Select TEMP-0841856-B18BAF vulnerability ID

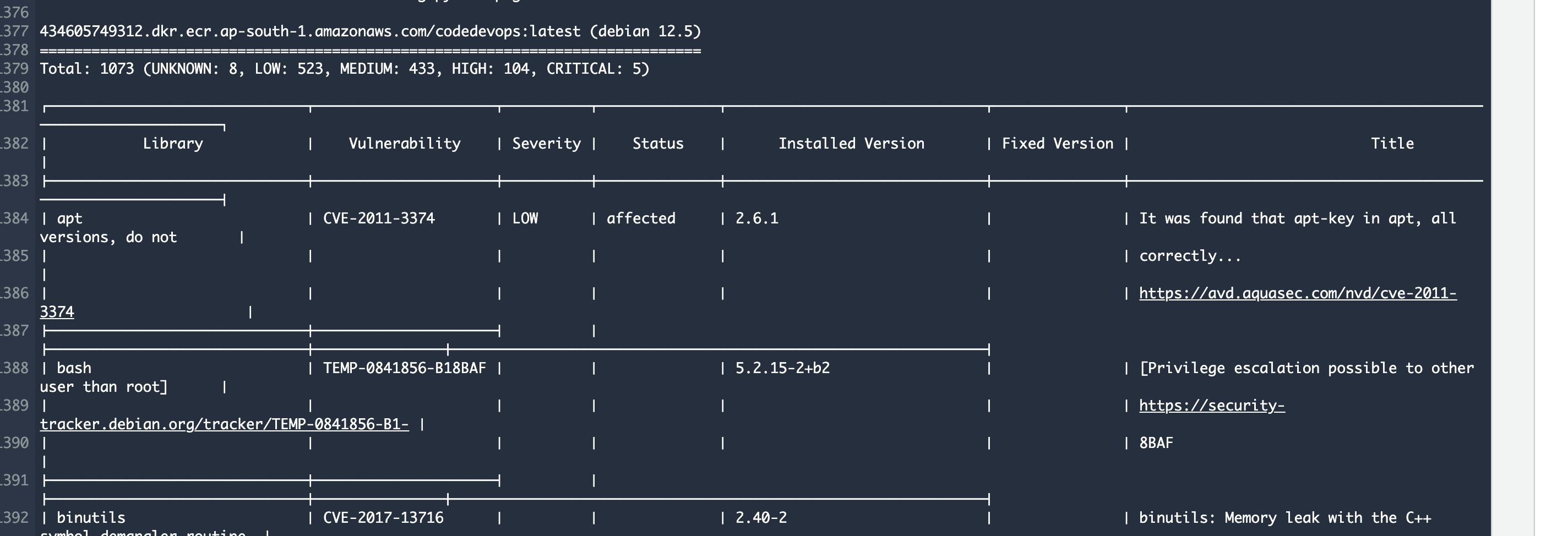click(x=404, y=368)
